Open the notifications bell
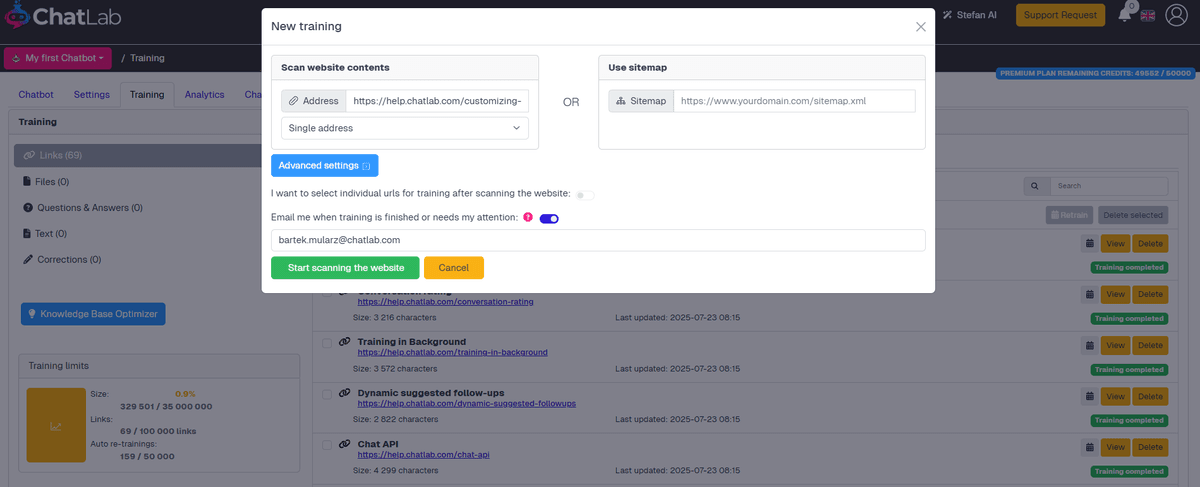This screenshot has height=487, width=1200. click(x=1125, y=15)
